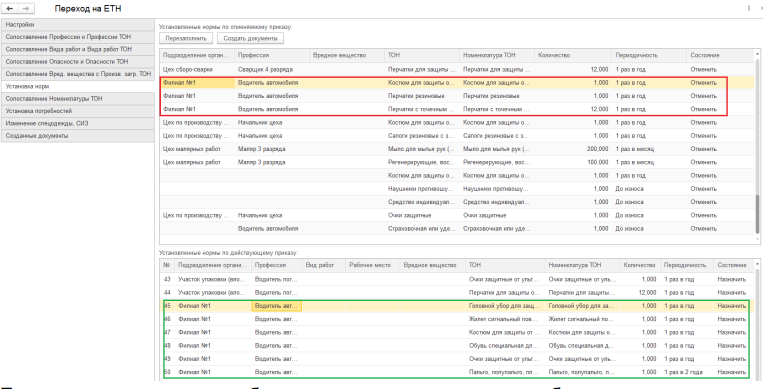Select Пальто, полупальто ТОН cell in row 50
The image size is (774, 389).
[x=505, y=372]
